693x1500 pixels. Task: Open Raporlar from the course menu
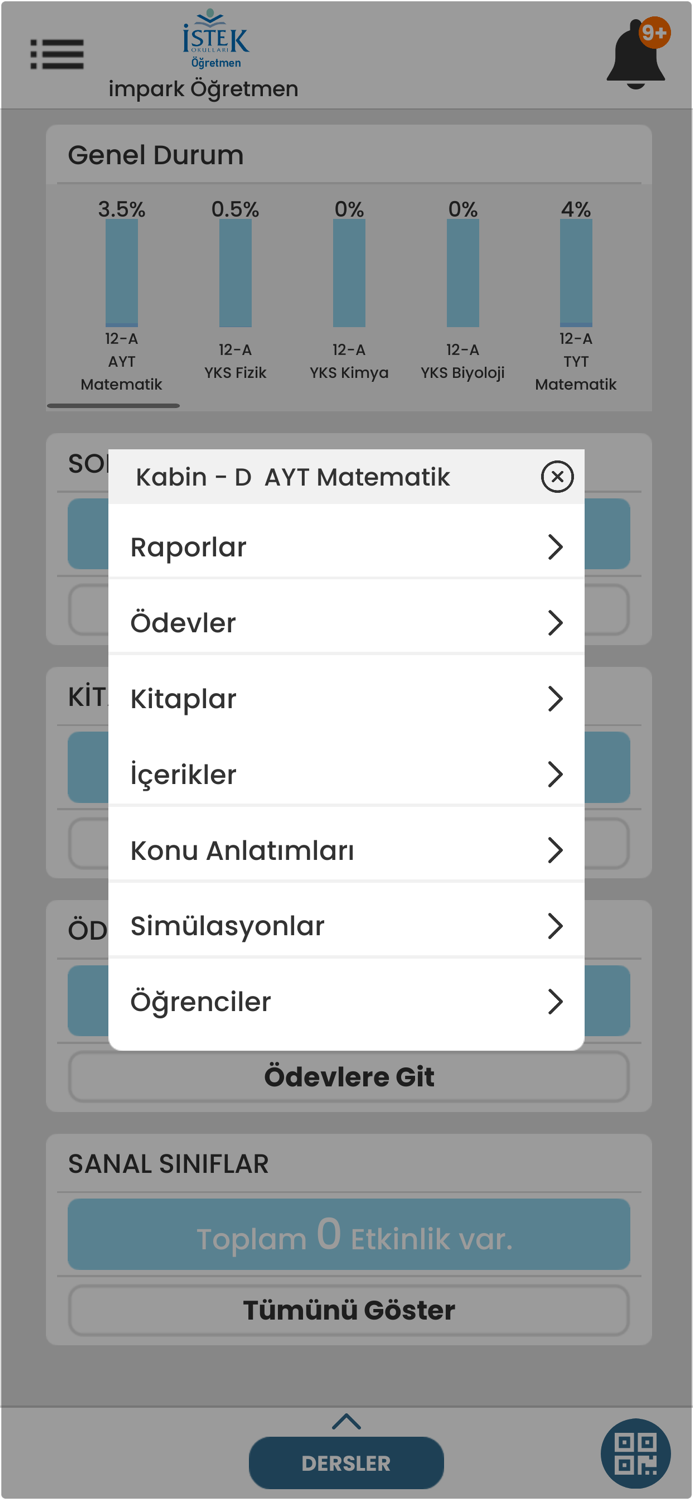[345, 547]
